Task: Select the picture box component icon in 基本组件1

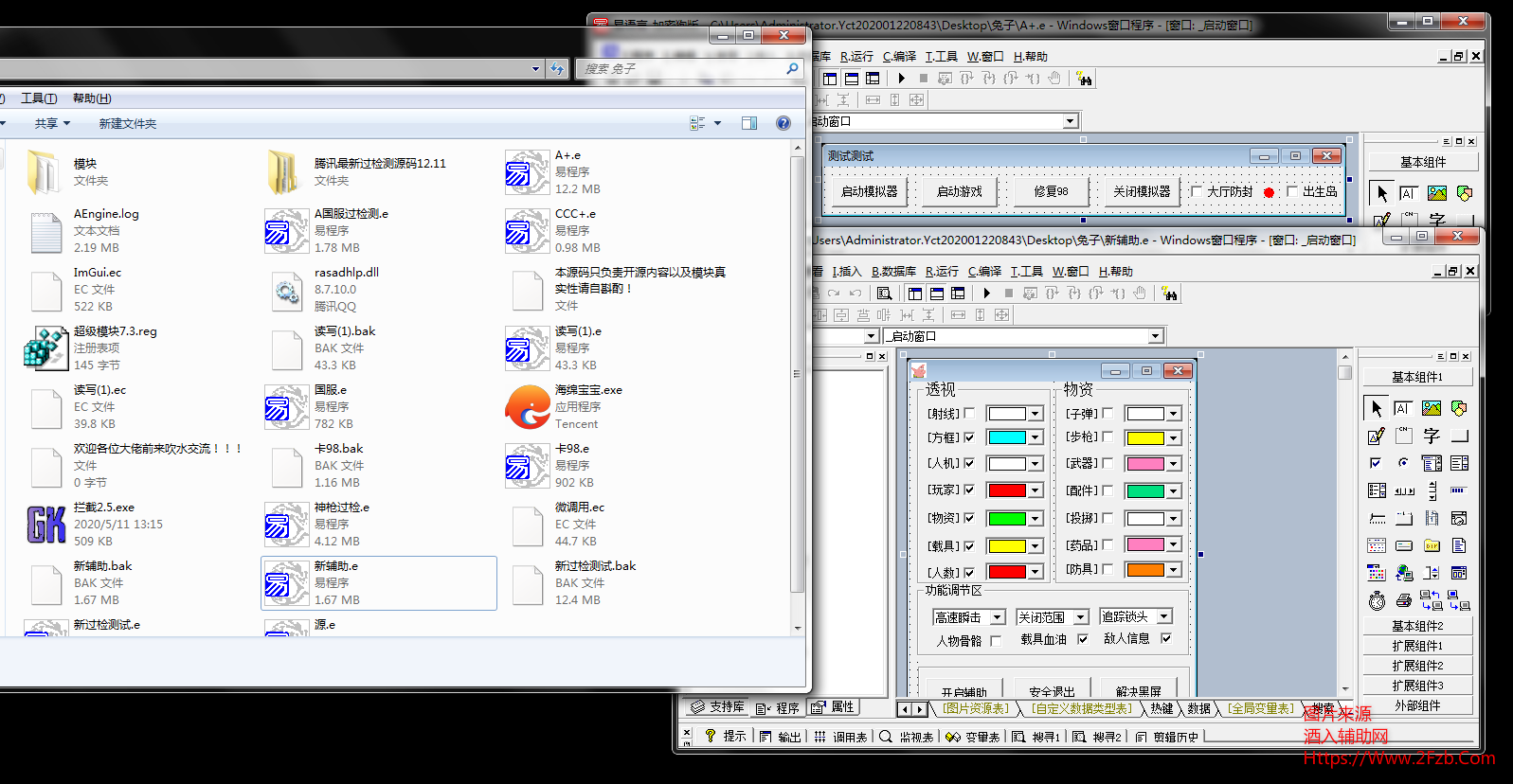Action: coord(1432,408)
